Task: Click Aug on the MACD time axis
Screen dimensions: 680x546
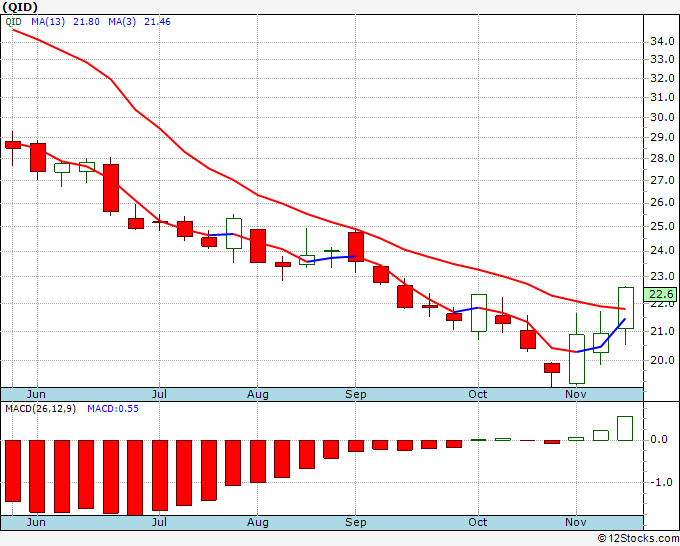Action: 258,523
